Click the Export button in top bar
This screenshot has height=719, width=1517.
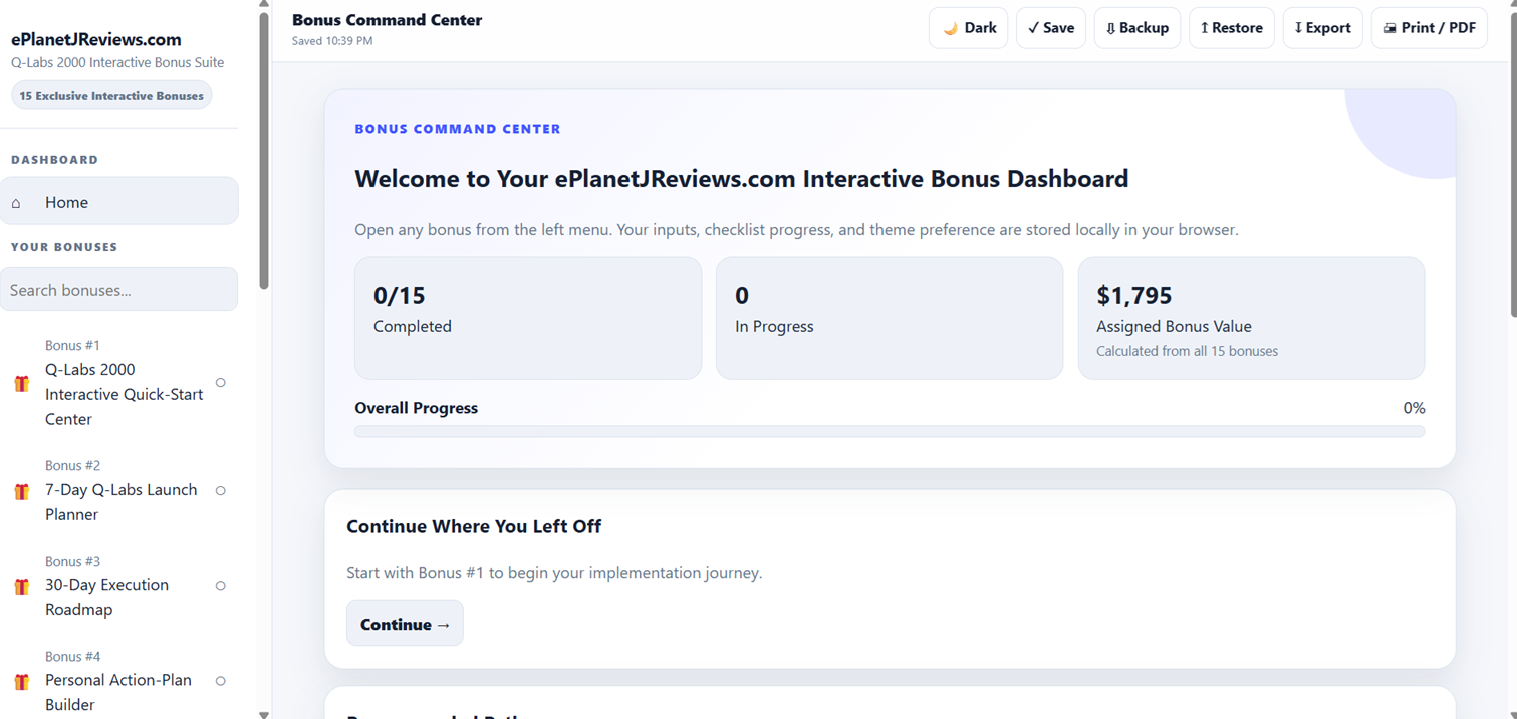(x=1322, y=28)
